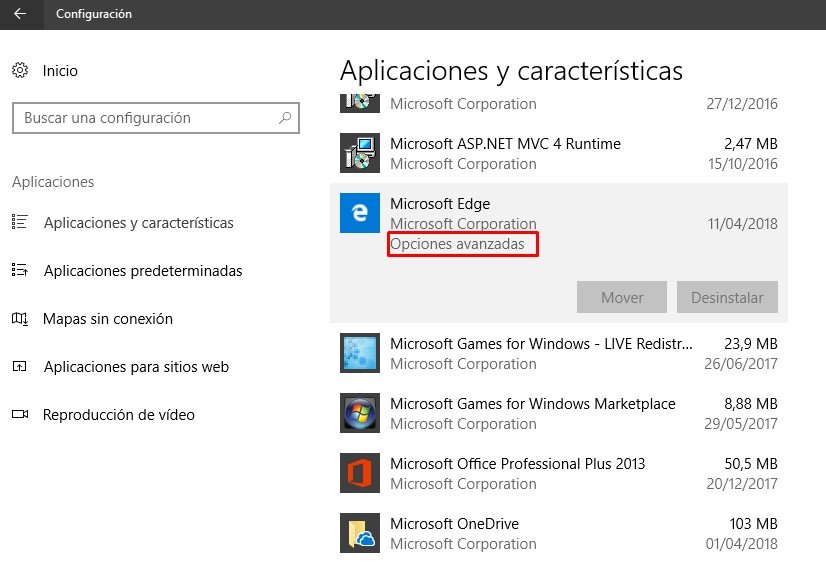This screenshot has height=562, width=826.
Task: Click the Aplicaciones para sitios web icon
Action: (20, 366)
